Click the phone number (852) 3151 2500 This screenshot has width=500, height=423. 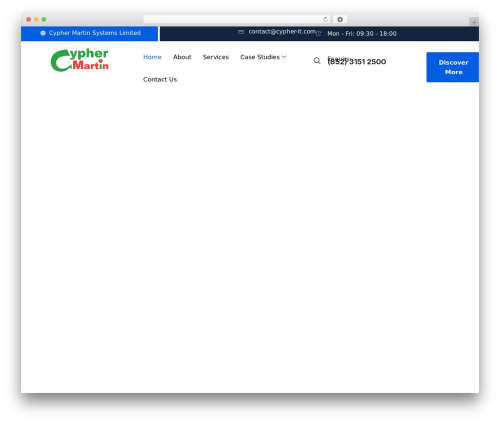357,62
